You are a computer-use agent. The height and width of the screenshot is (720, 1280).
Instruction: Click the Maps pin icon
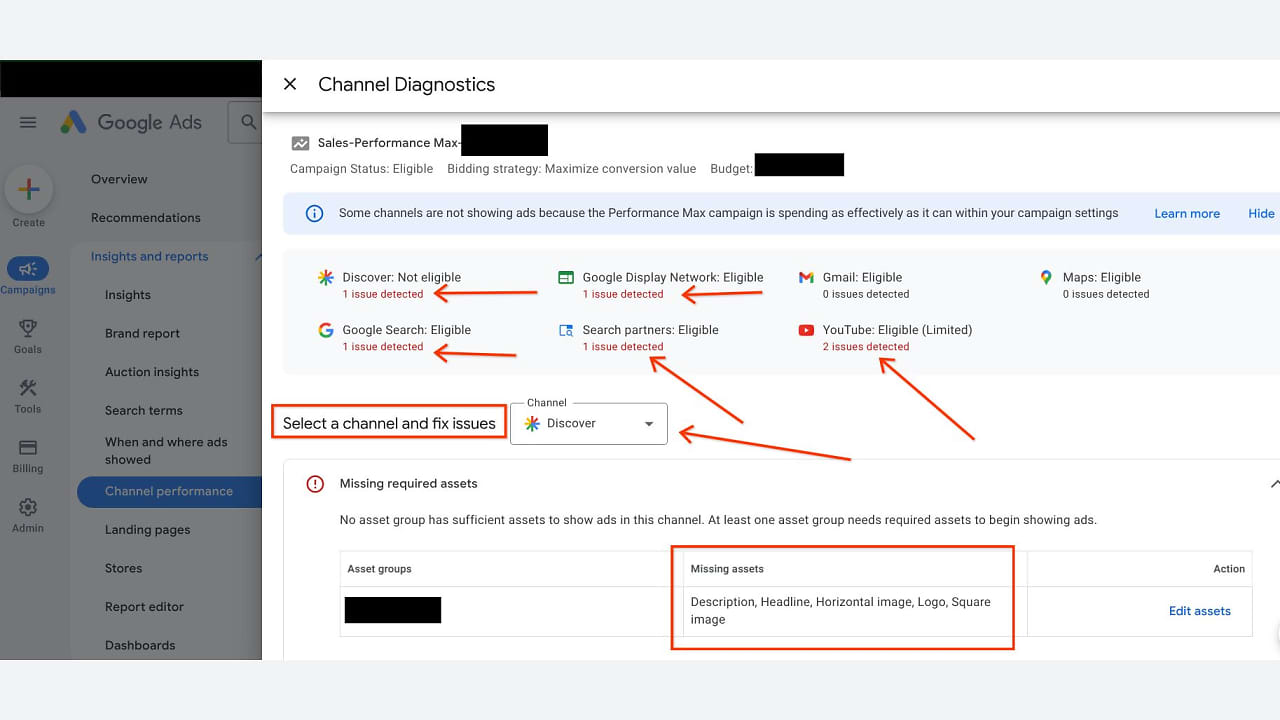click(x=1046, y=278)
